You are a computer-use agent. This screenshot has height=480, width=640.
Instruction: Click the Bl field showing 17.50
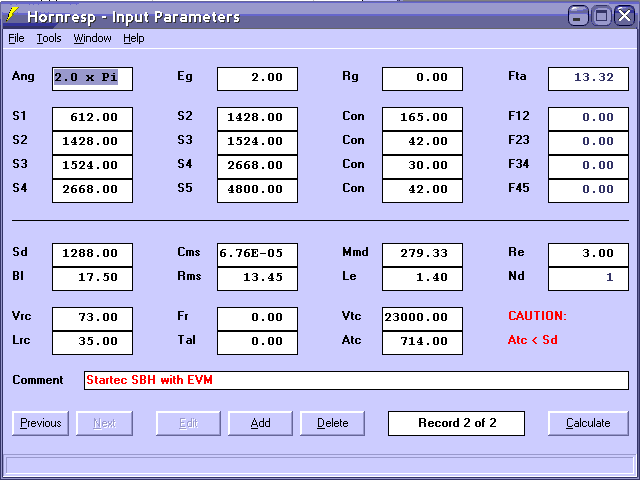point(92,279)
